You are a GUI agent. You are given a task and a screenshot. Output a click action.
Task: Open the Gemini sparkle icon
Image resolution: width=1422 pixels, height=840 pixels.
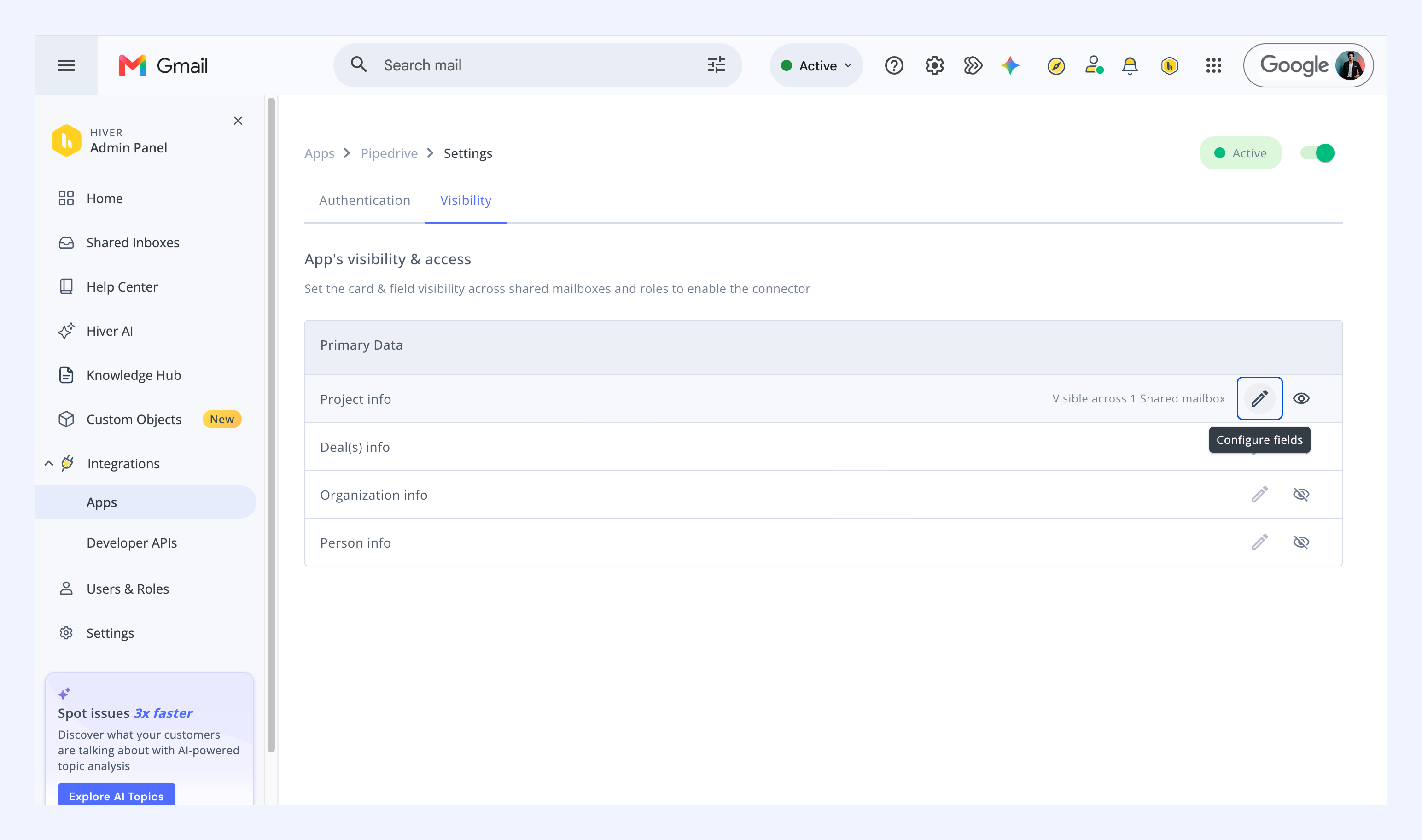tap(1011, 66)
